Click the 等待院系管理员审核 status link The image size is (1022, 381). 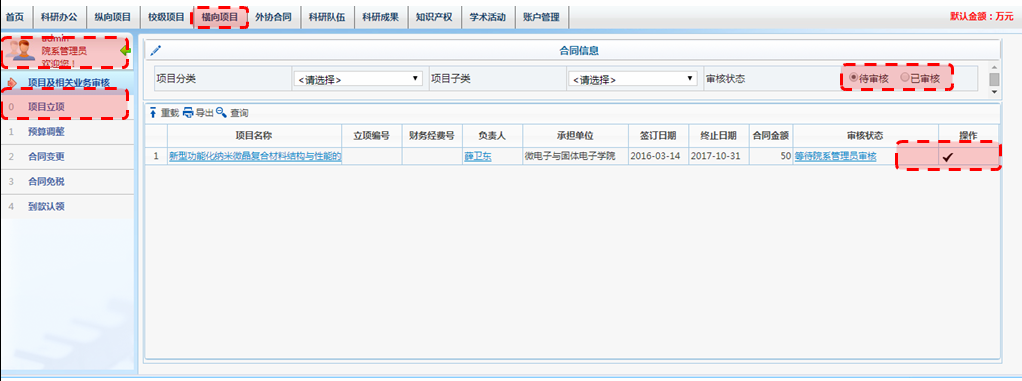click(x=836, y=156)
